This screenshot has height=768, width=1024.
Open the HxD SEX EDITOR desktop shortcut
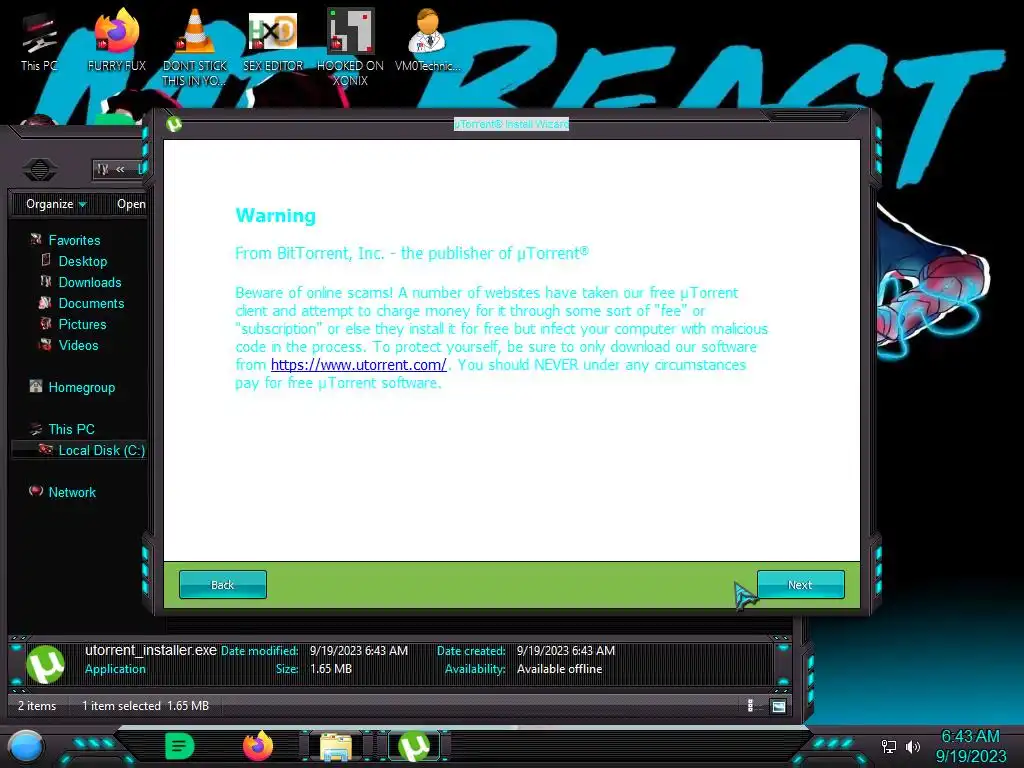[273, 40]
